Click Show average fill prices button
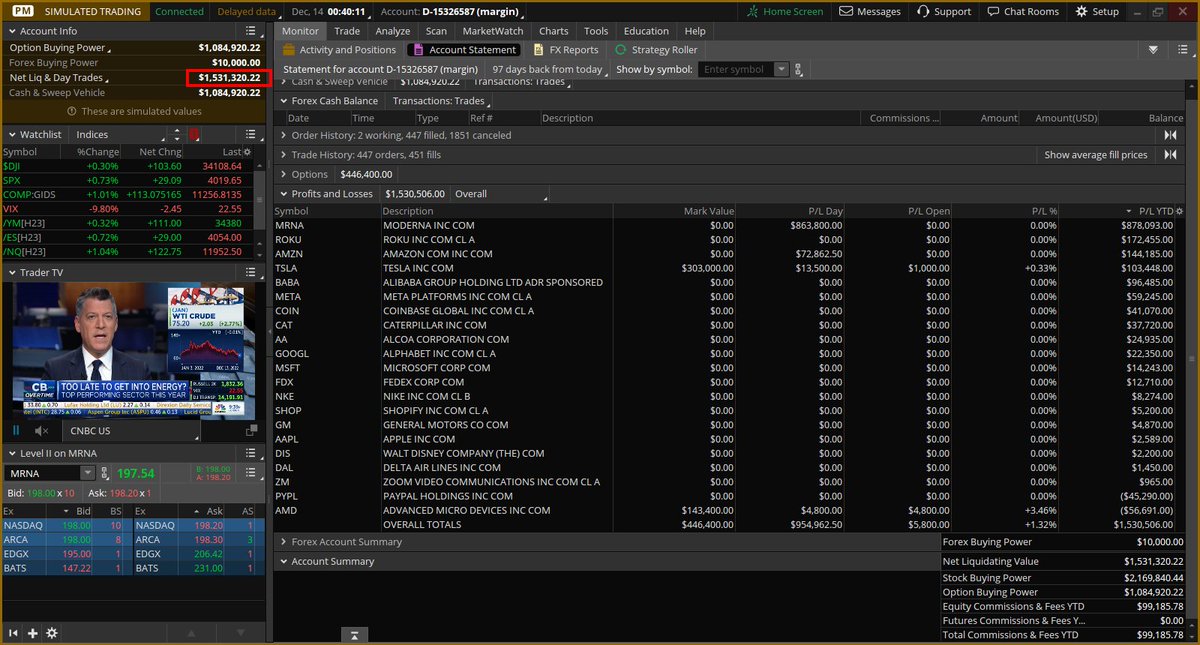 [1096, 155]
